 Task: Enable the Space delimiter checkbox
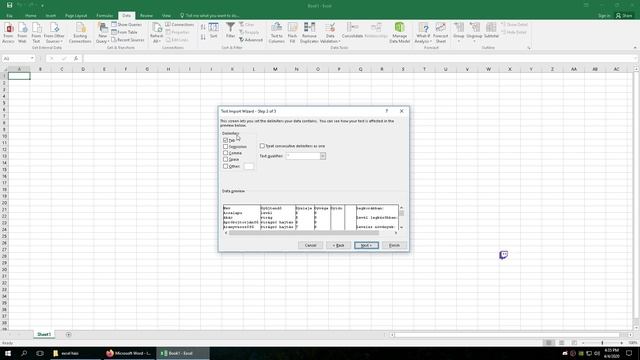tap(225, 160)
